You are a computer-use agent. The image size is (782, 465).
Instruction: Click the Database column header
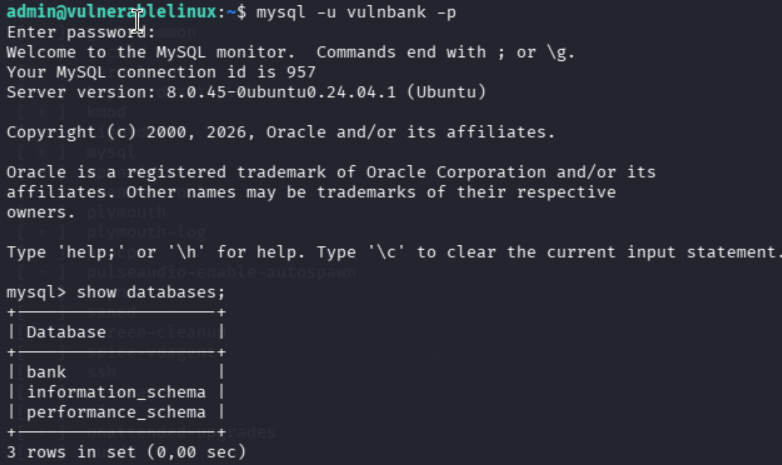[66, 332]
